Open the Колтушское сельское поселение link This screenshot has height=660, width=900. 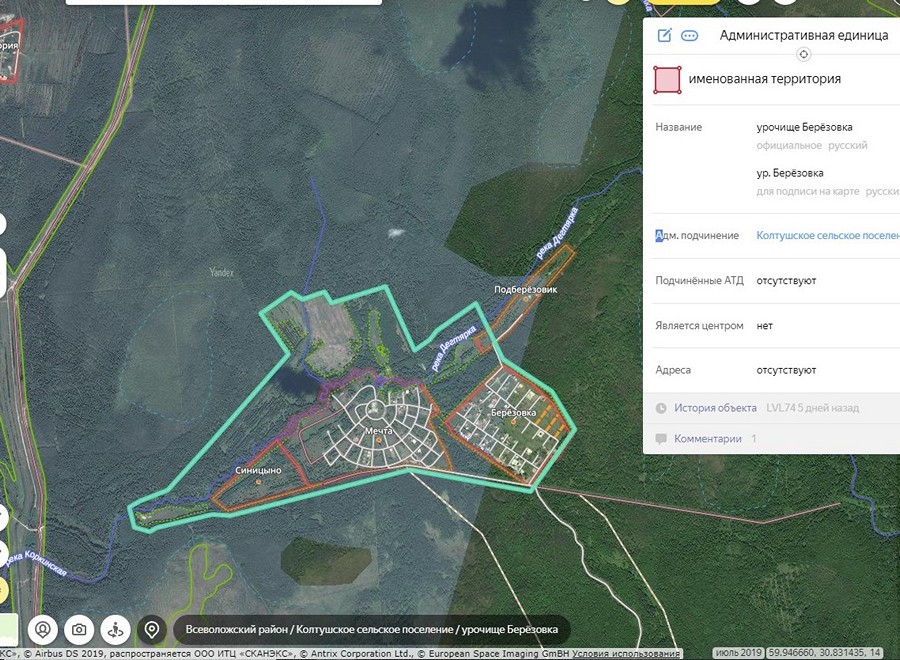coord(829,236)
